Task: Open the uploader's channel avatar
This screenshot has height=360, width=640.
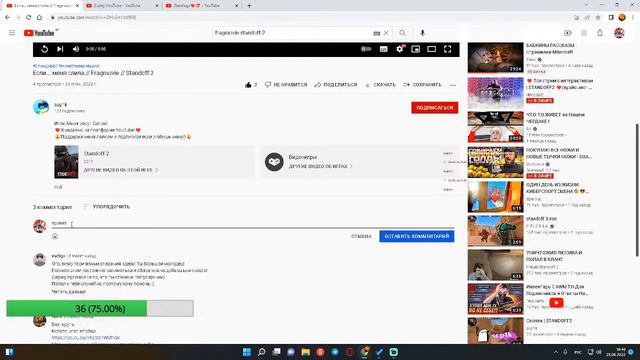Action: click(41, 107)
